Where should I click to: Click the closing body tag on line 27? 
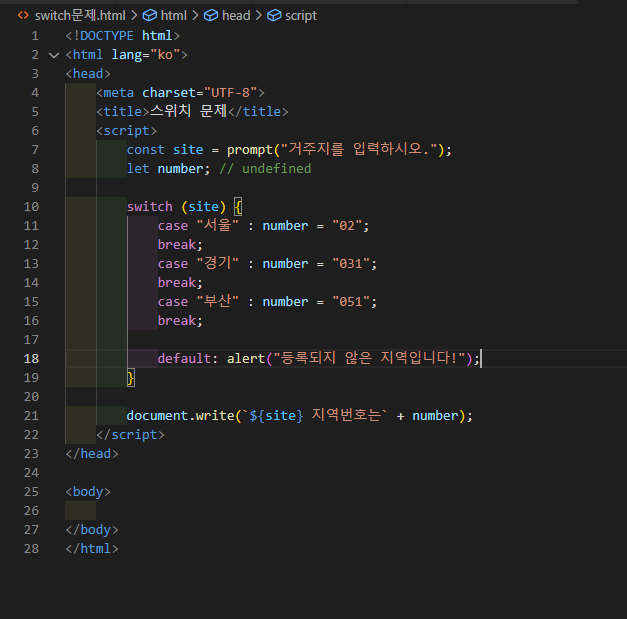[92, 530]
